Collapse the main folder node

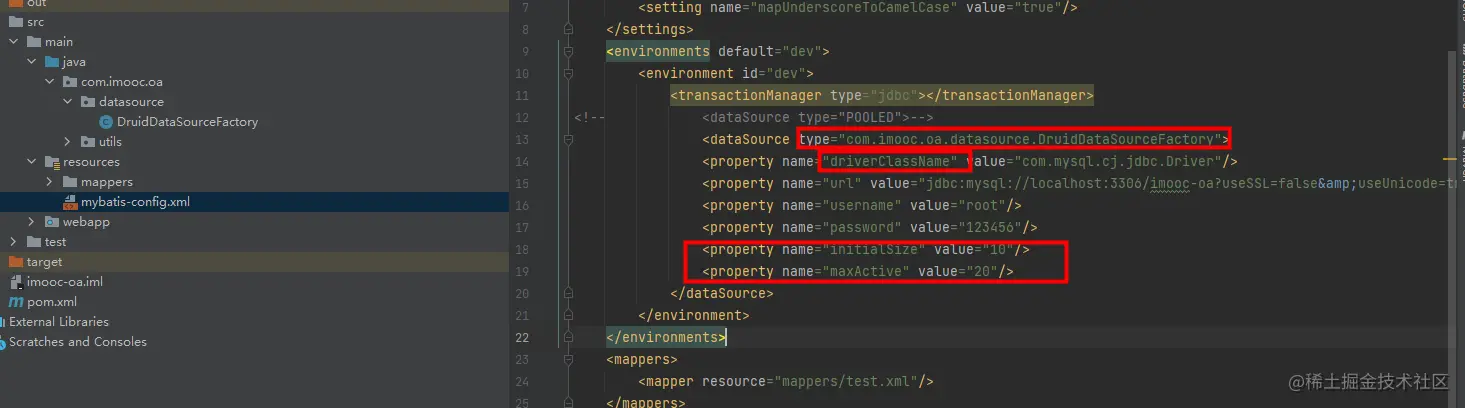point(14,42)
